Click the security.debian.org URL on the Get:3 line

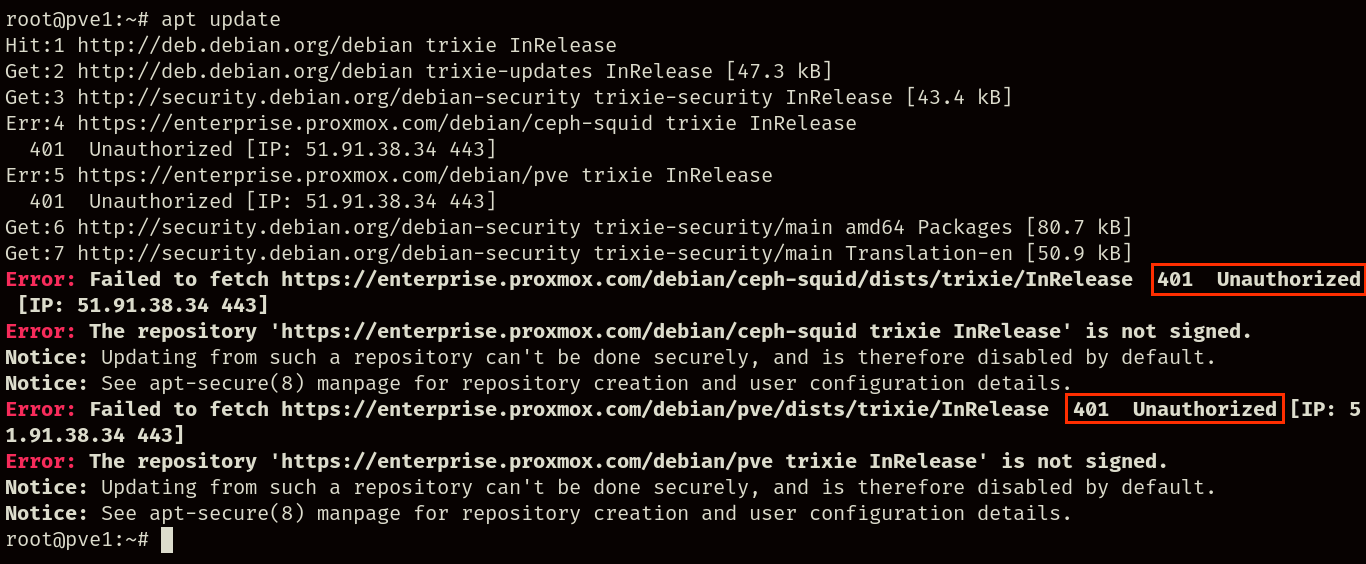328,98
